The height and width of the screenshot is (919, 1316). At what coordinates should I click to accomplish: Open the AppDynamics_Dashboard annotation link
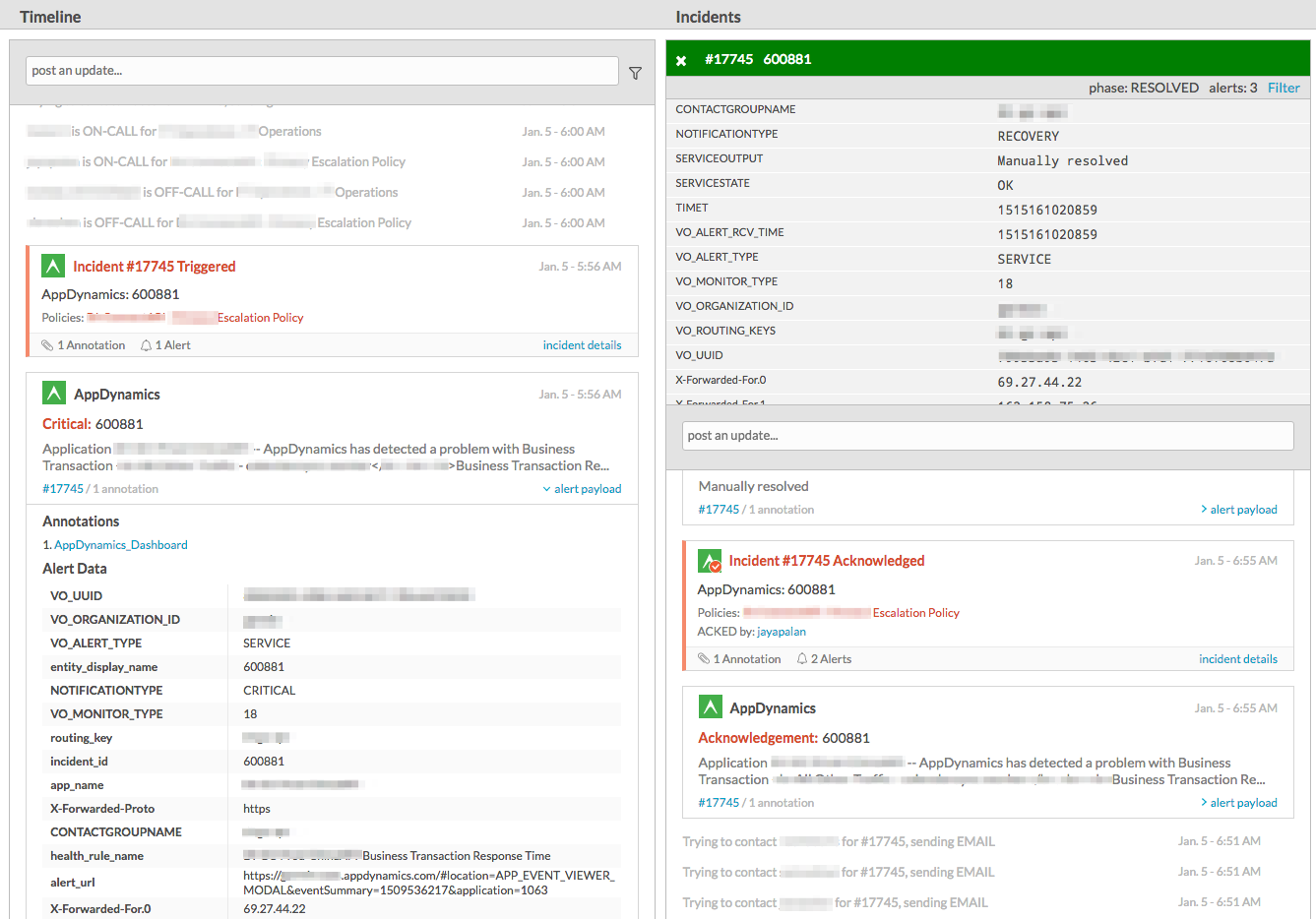pyautogui.click(x=120, y=545)
